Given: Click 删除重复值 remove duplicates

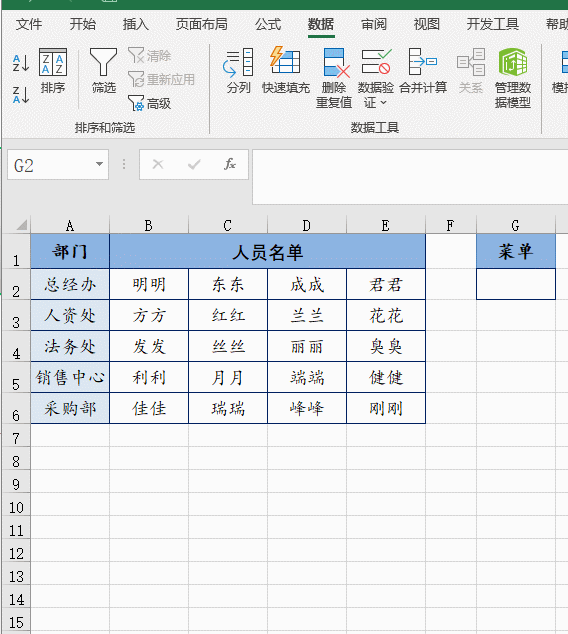Looking at the screenshot, I should point(334,78).
